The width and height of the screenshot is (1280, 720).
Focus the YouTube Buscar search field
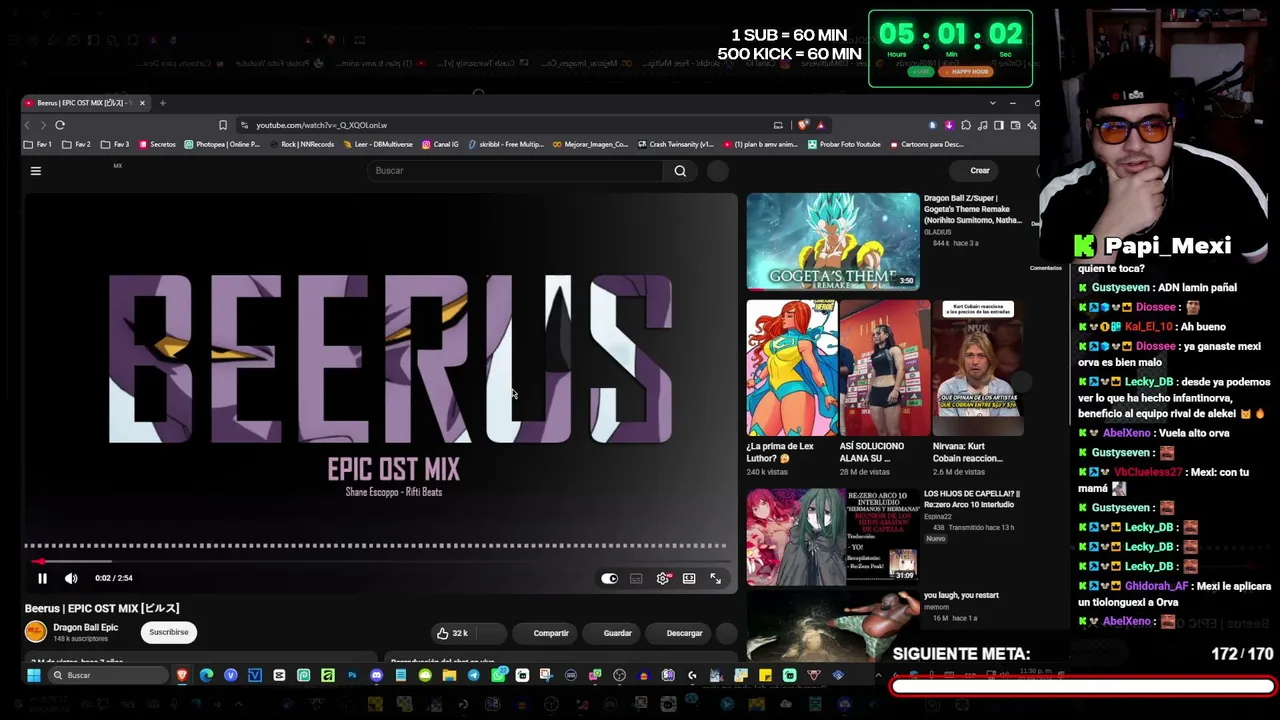tap(515, 171)
